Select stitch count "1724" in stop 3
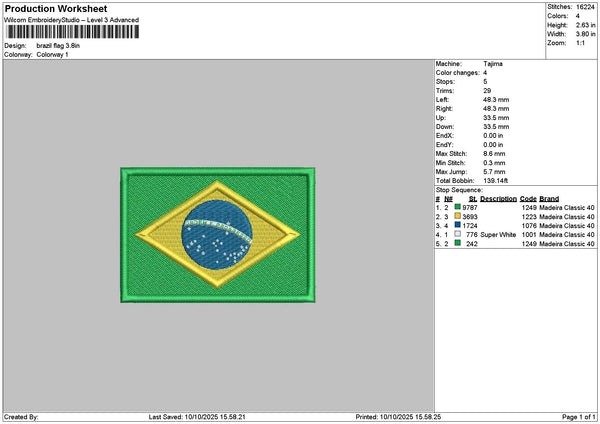 tap(470, 226)
